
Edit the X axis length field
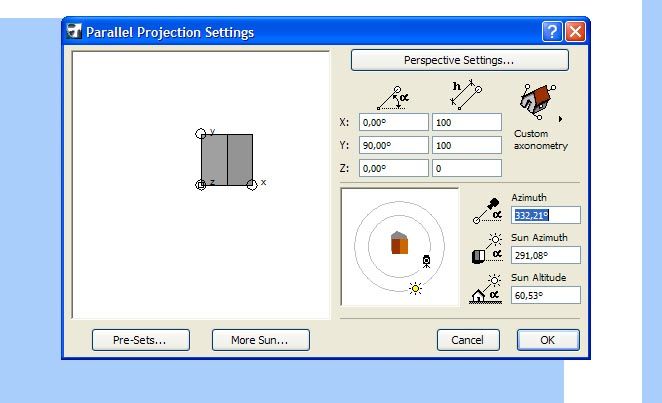coord(467,122)
